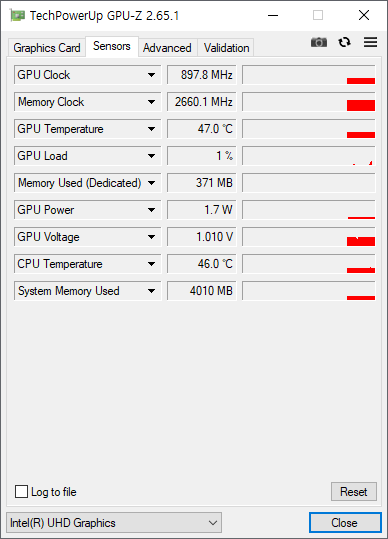Click the refresh arrows icon
Image resolution: width=388 pixels, height=539 pixels.
point(344,42)
